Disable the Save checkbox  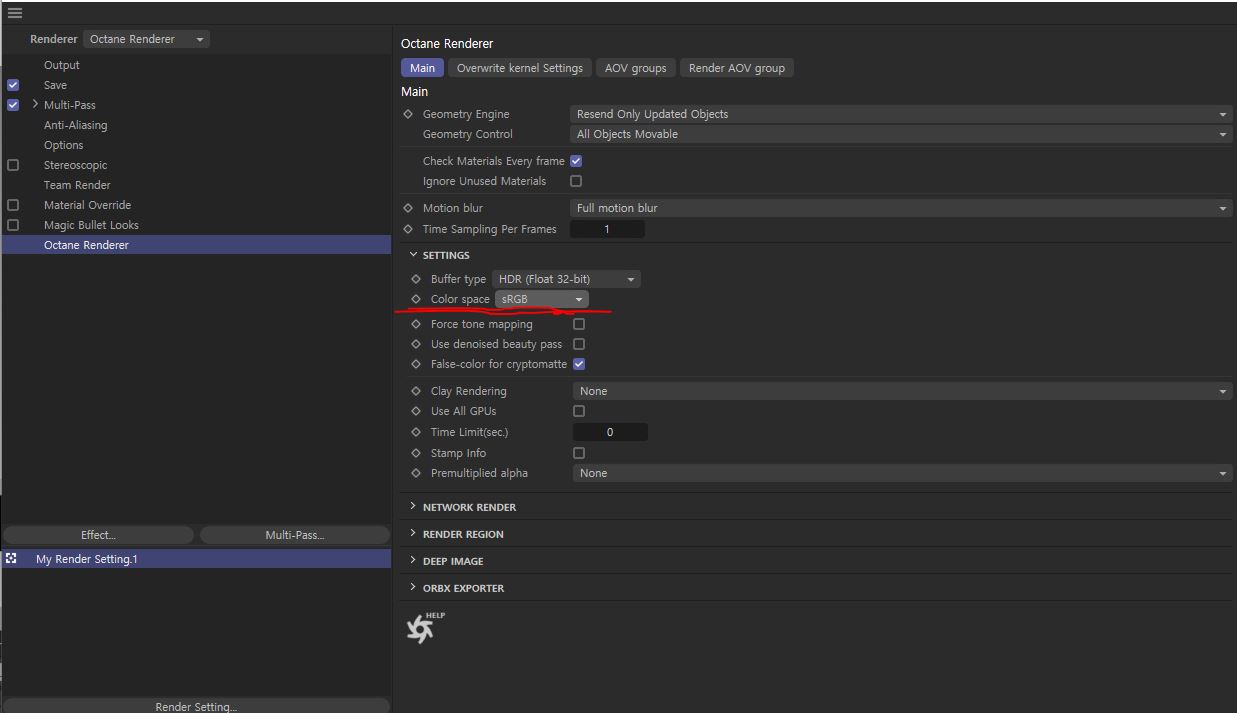(13, 85)
